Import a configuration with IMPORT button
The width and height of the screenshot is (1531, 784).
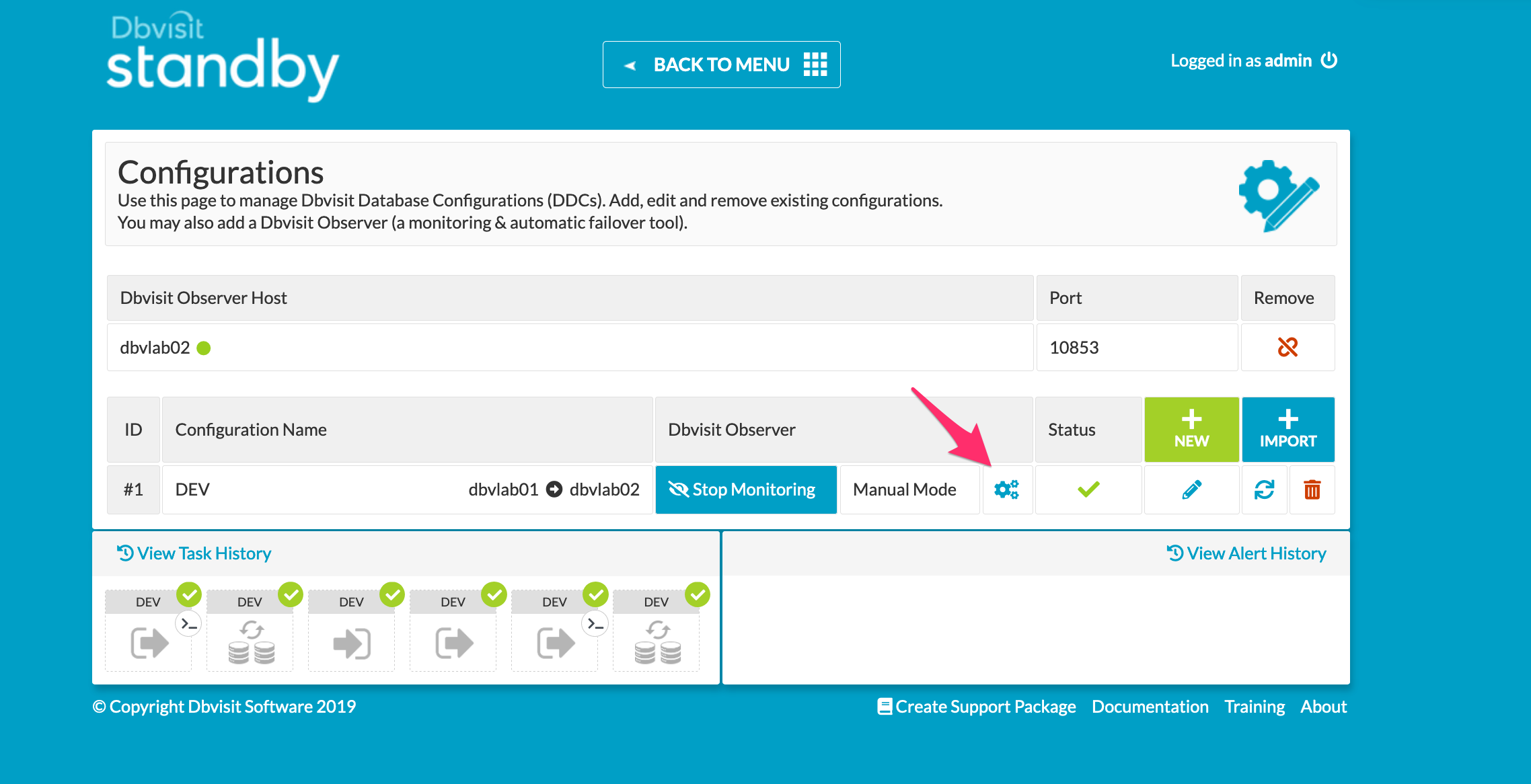point(1288,429)
